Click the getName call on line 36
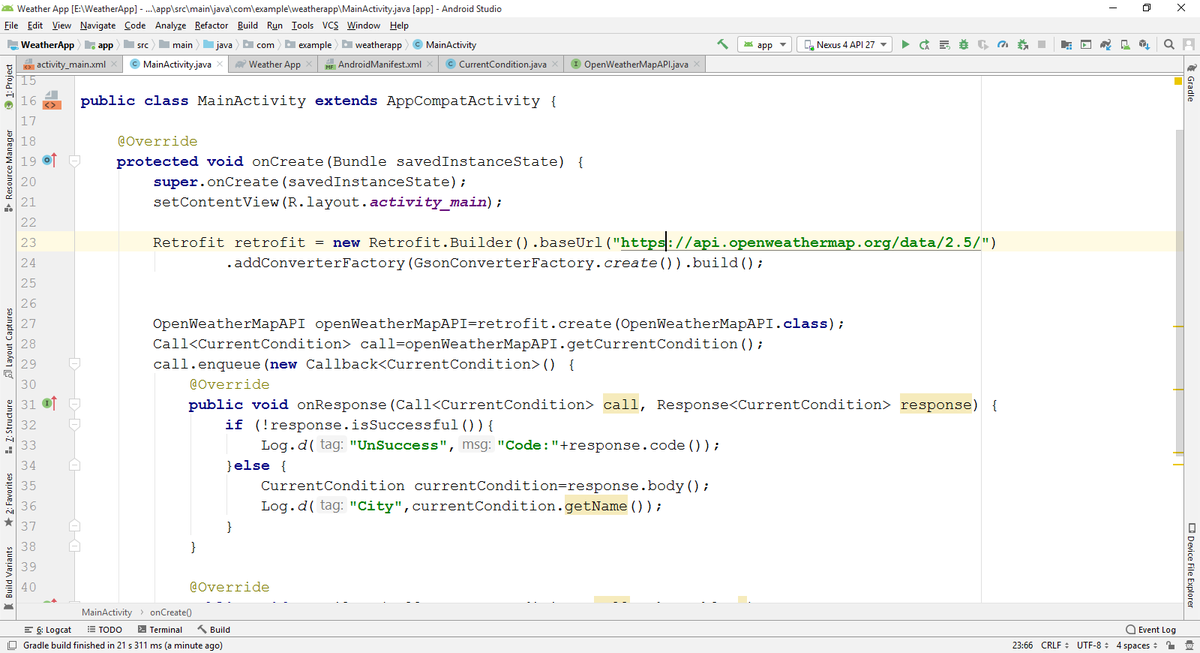 [596, 505]
